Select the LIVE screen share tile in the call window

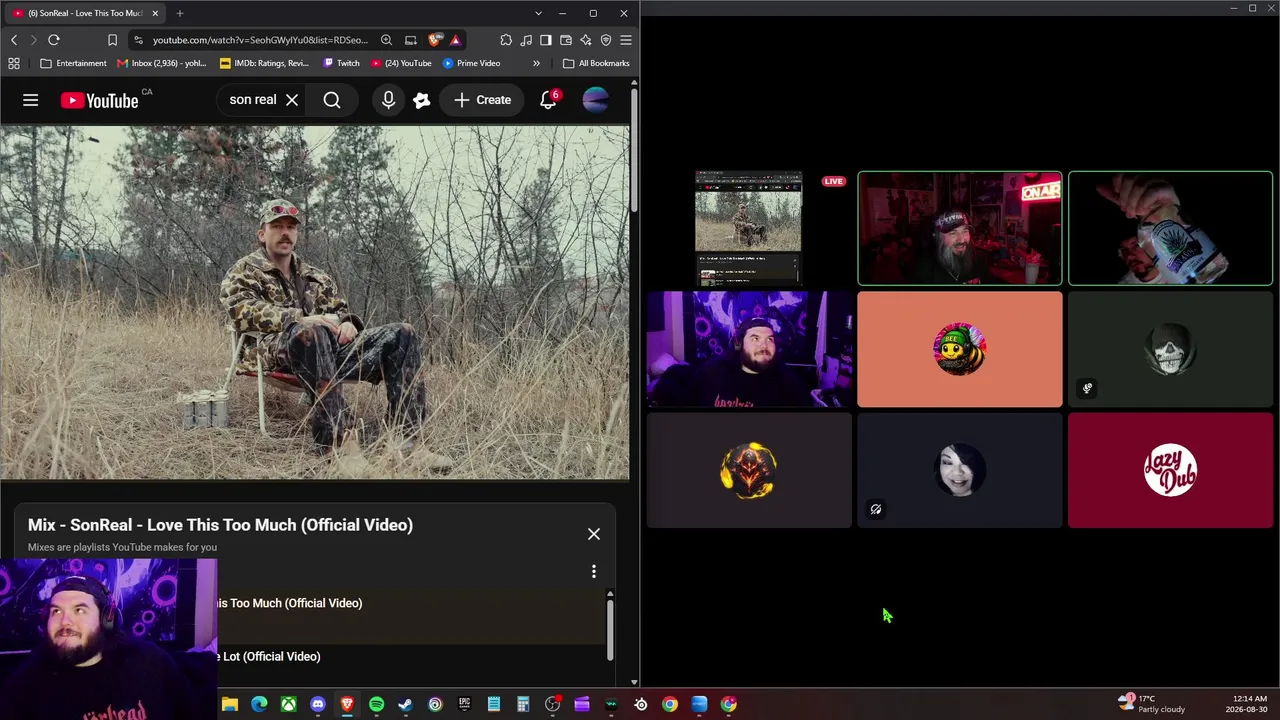(x=749, y=229)
